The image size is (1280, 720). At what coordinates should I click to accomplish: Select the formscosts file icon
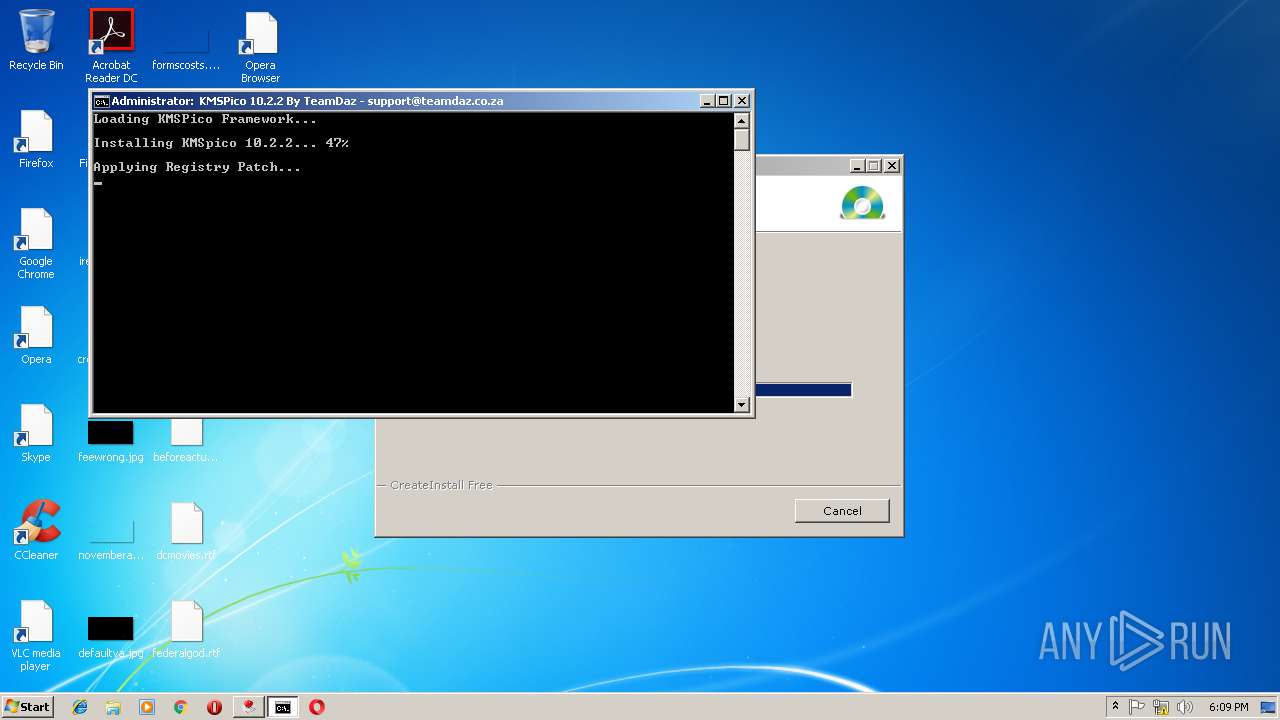pyautogui.click(x=185, y=46)
